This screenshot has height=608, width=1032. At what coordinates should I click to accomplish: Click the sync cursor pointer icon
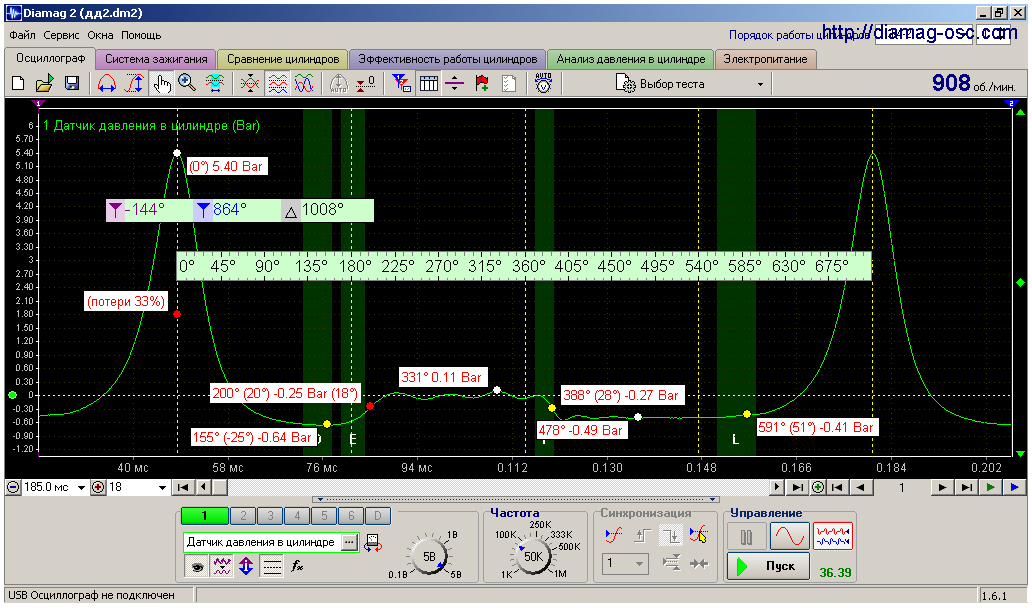[699, 536]
